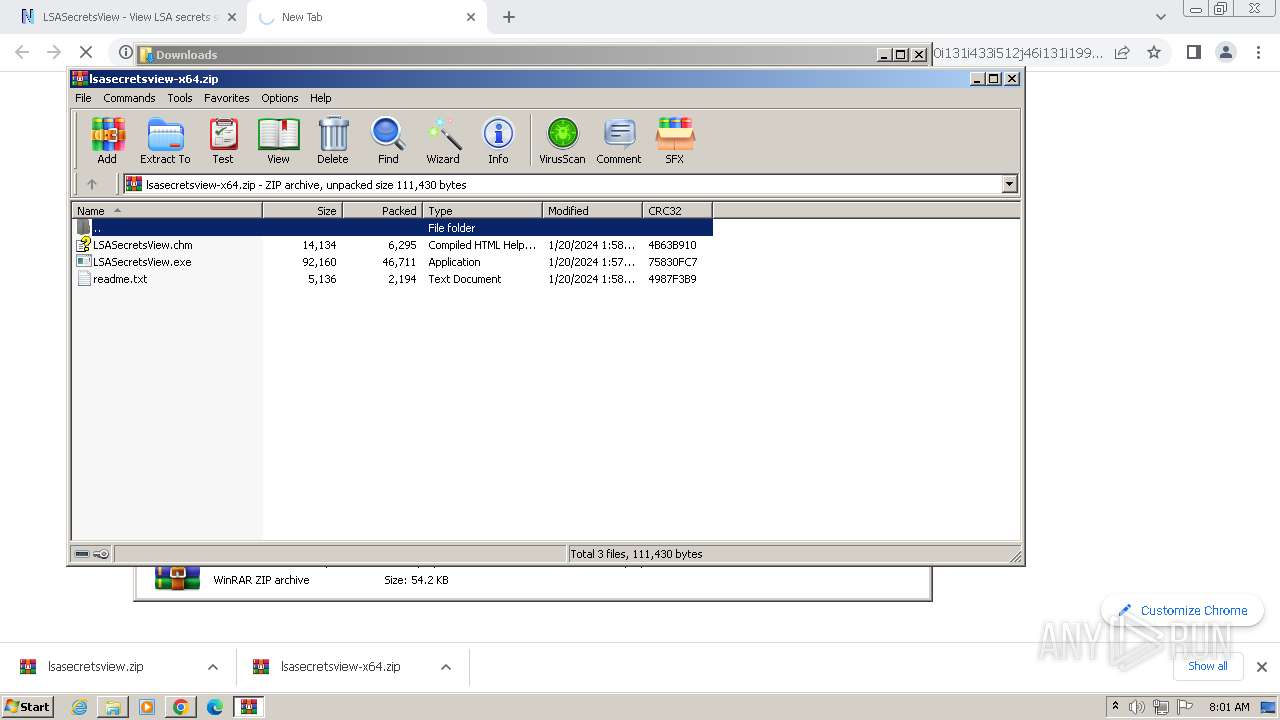Show all downloads
This screenshot has width=1280, height=720.
coord(1208,666)
